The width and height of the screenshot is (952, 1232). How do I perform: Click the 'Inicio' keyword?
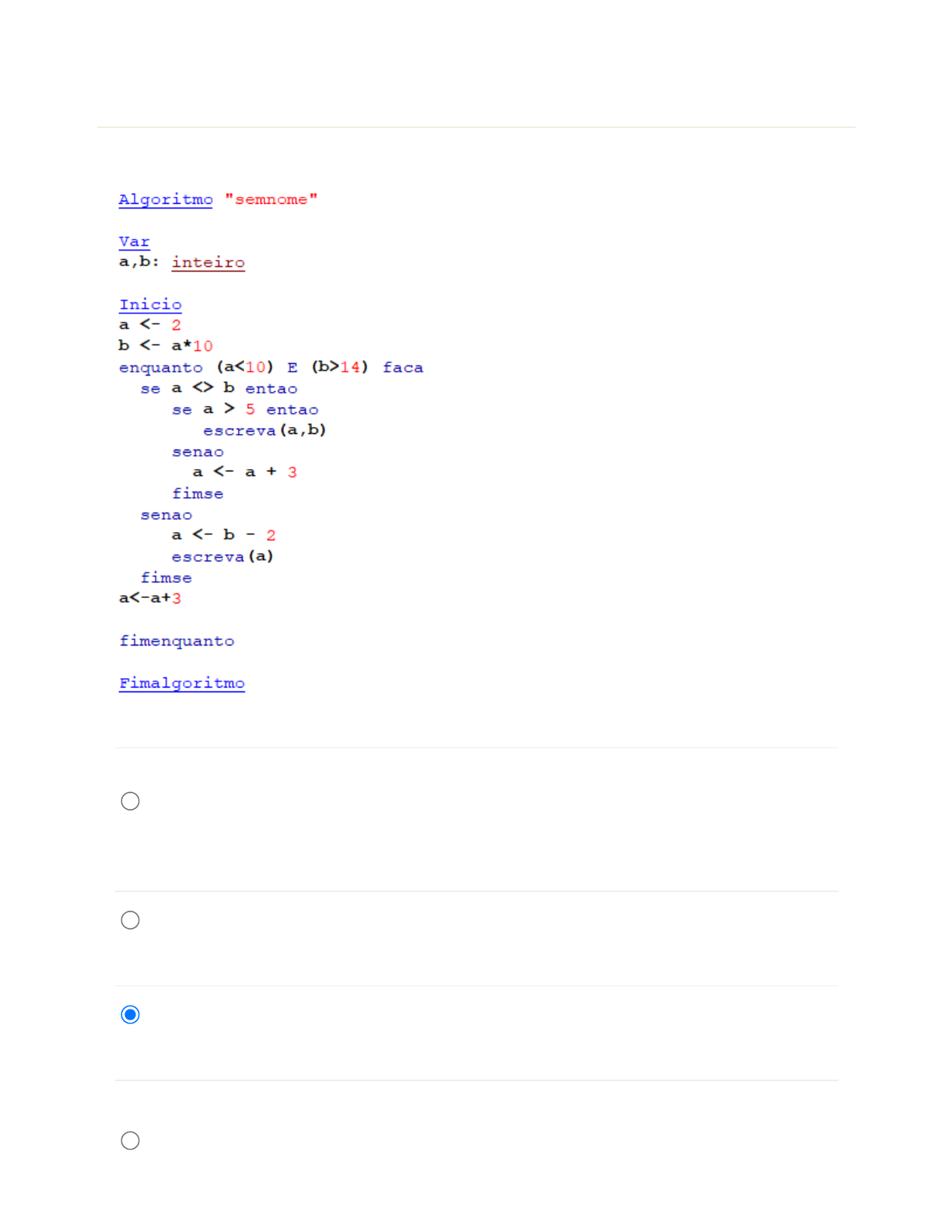point(150,305)
